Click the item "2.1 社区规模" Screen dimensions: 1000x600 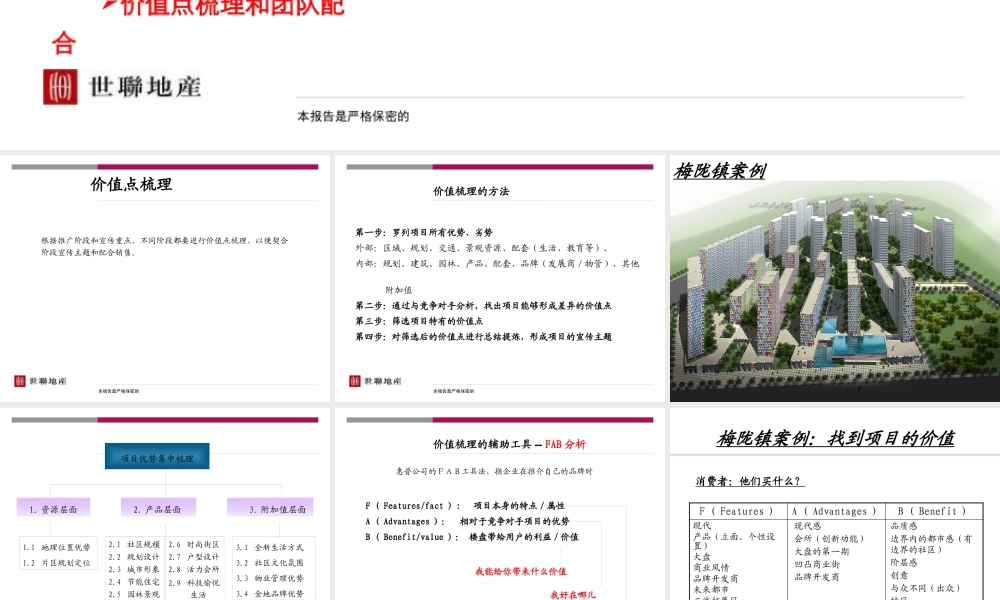point(134,545)
